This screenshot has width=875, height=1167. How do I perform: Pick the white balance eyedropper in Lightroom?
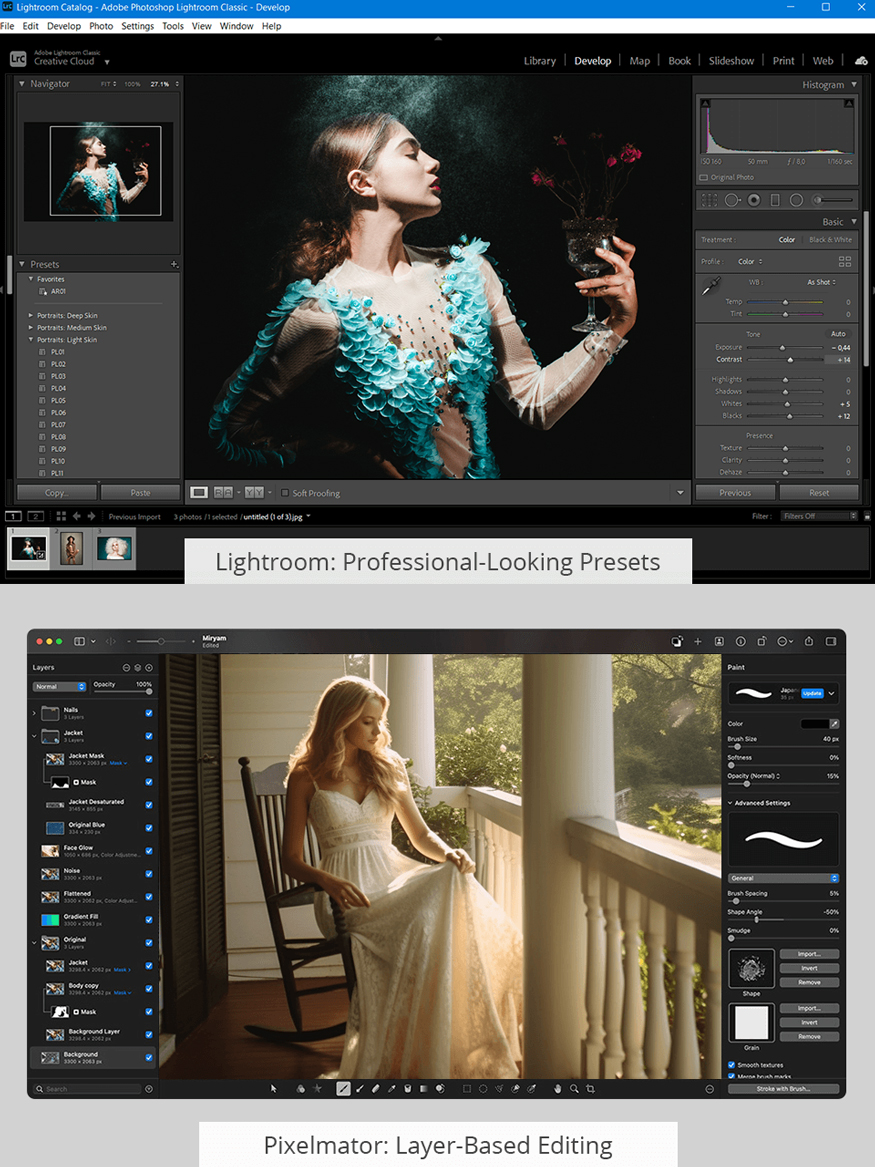tap(711, 286)
